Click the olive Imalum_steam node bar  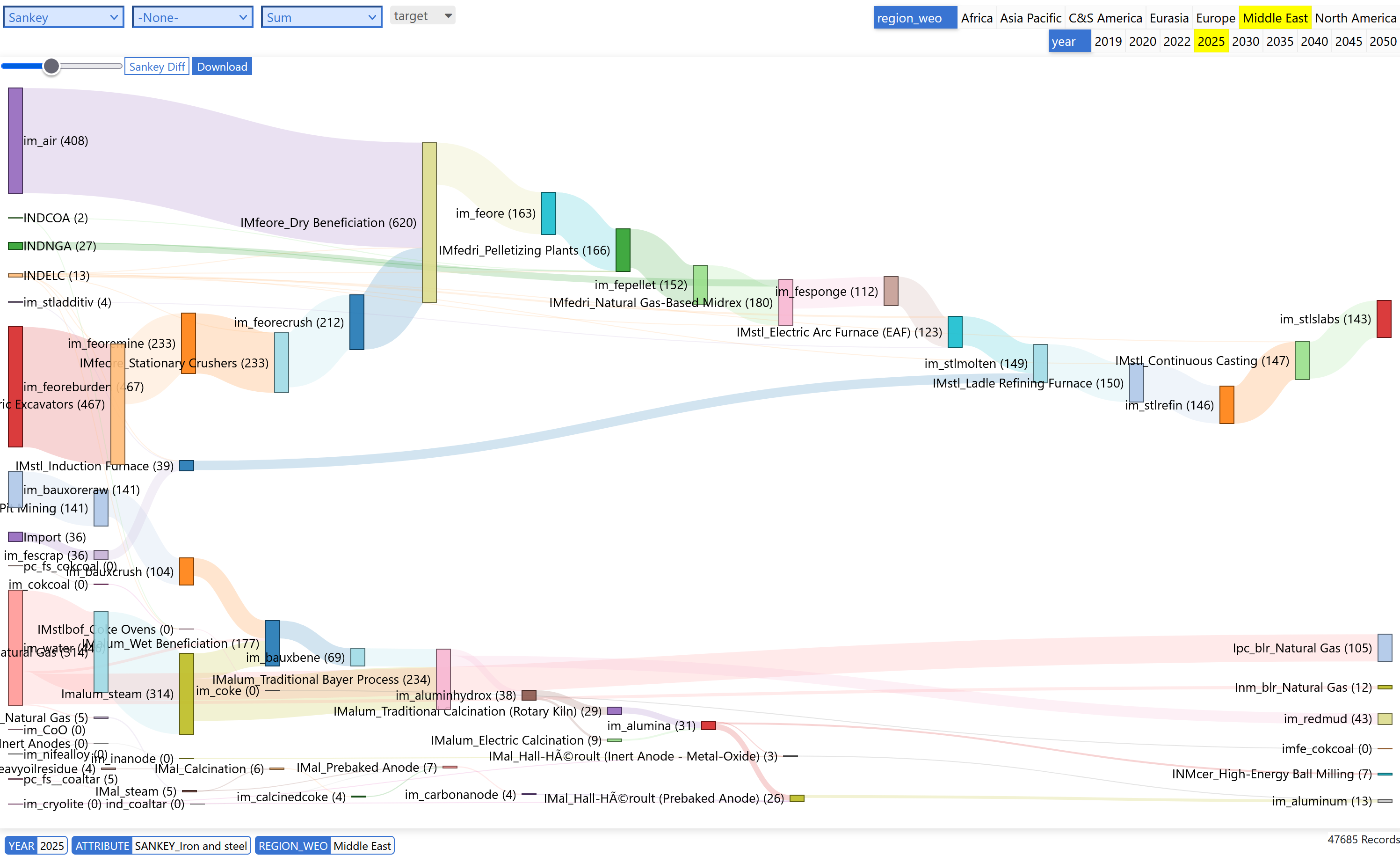pyautogui.click(x=186, y=694)
